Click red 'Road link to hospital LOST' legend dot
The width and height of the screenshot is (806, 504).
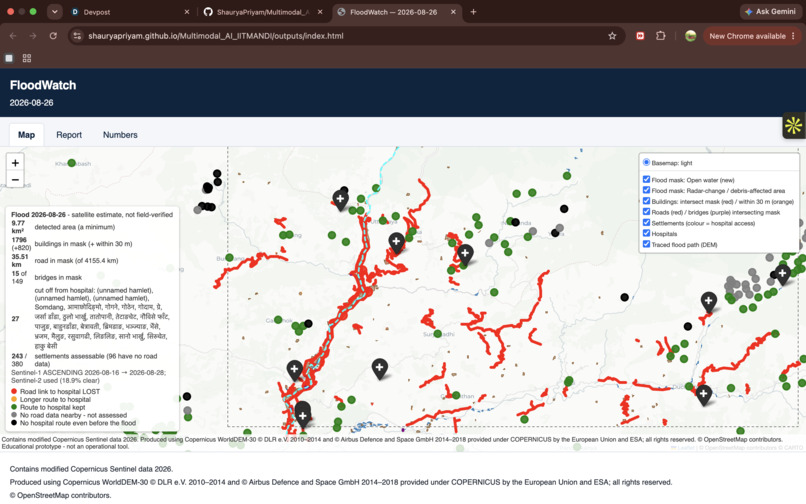pyautogui.click(x=14, y=391)
